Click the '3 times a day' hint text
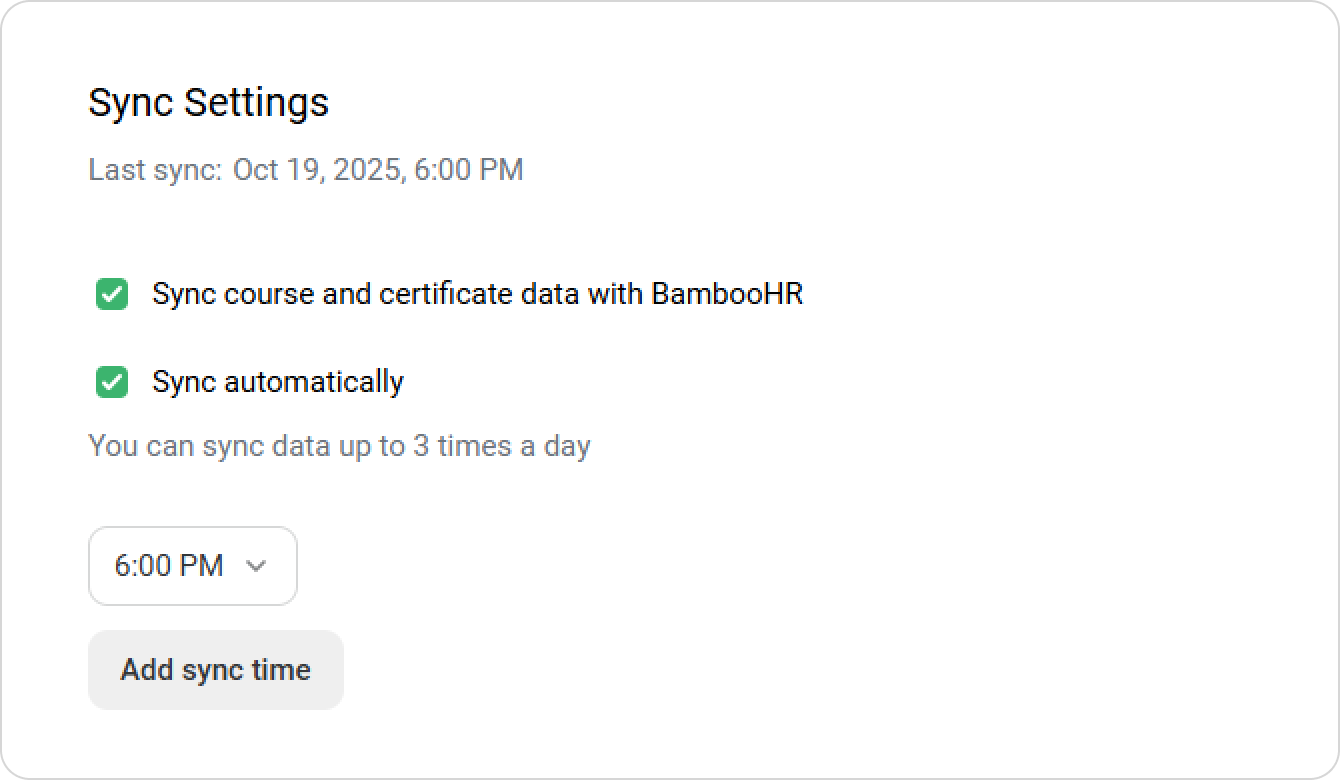 click(501, 446)
